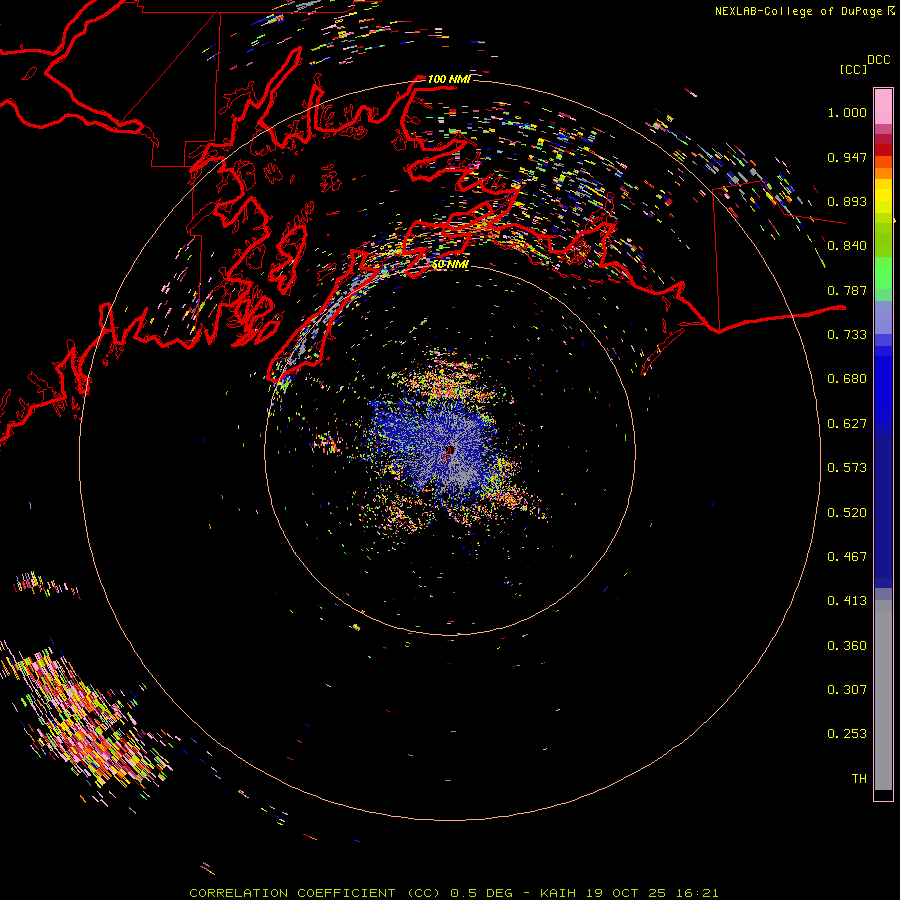
Task: Click the 100 NMI range ring label
Action: pos(449,79)
